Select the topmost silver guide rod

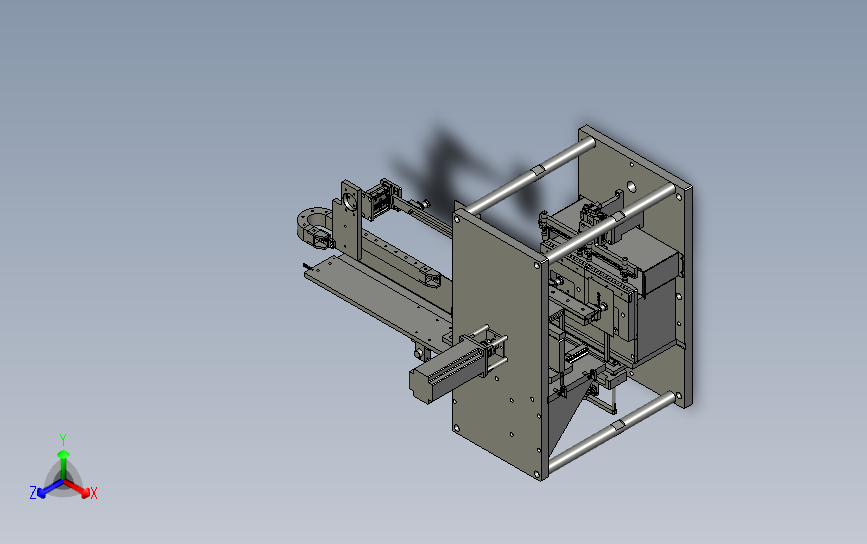point(531,175)
